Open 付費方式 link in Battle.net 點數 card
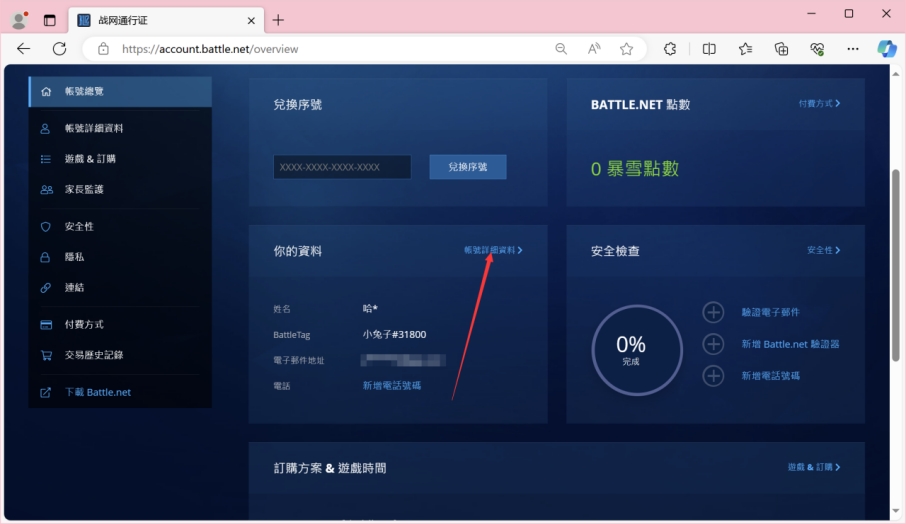Screen dimensions: 906x524 [x=819, y=103]
